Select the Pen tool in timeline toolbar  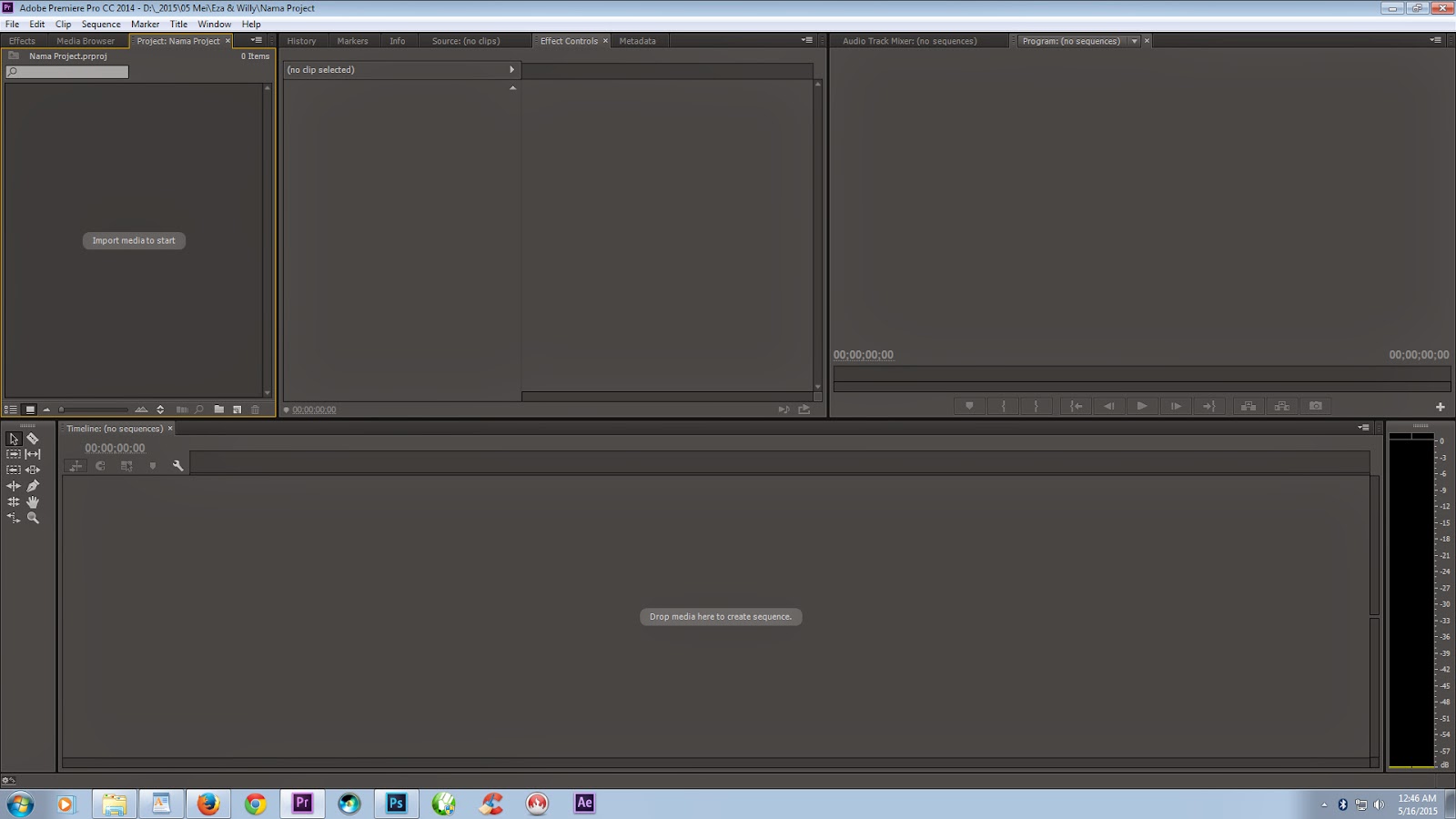click(x=33, y=486)
